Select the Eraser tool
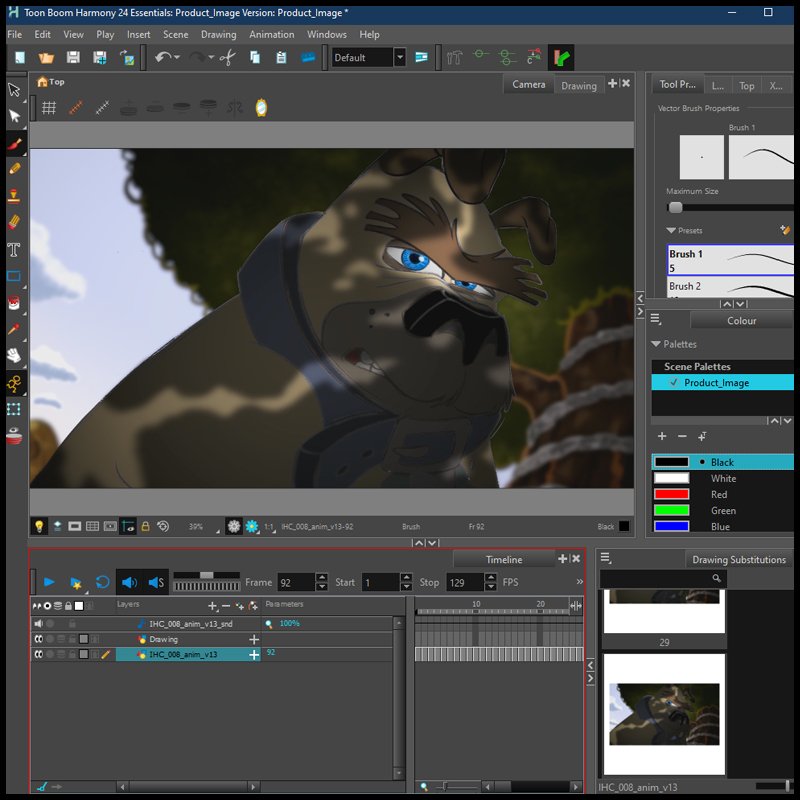The width and height of the screenshot is (800, 800). (x=14, y=222)
